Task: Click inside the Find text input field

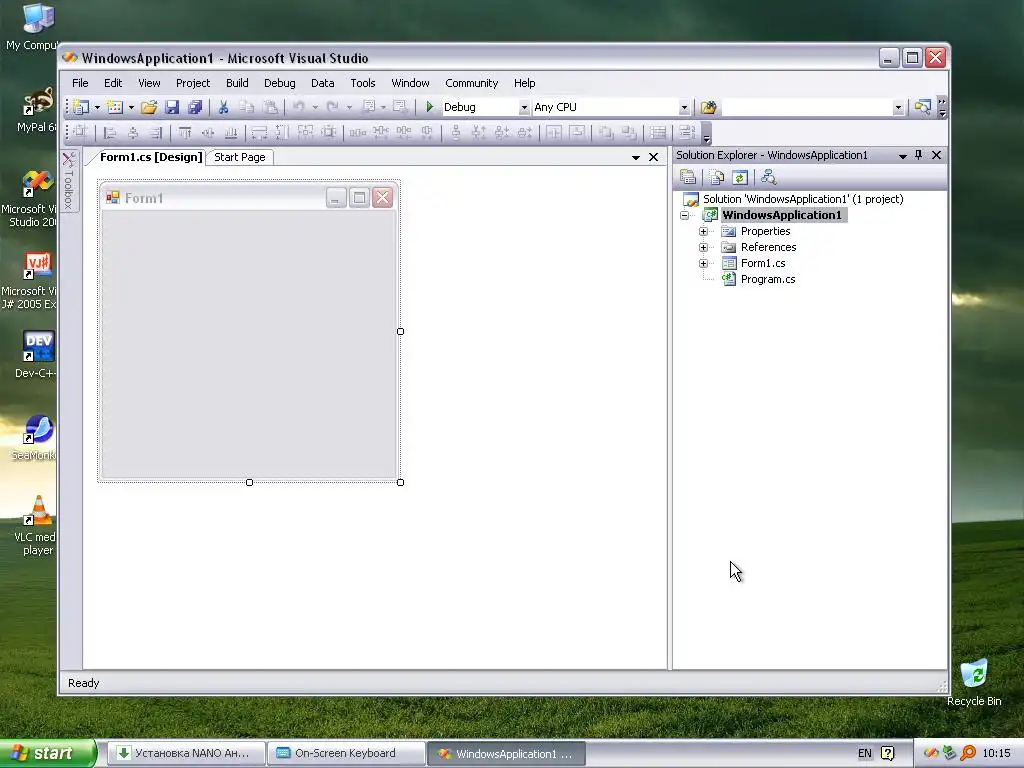Action: 807,108
